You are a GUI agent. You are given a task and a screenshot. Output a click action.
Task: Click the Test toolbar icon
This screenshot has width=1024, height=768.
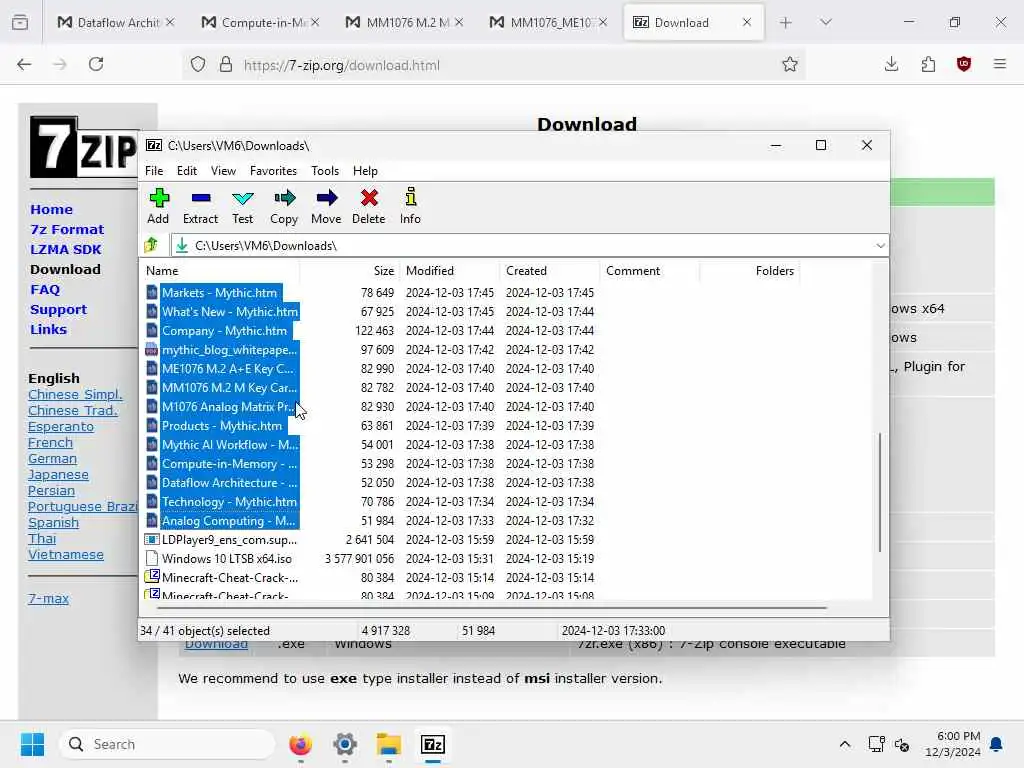click(x=242, y=199)
